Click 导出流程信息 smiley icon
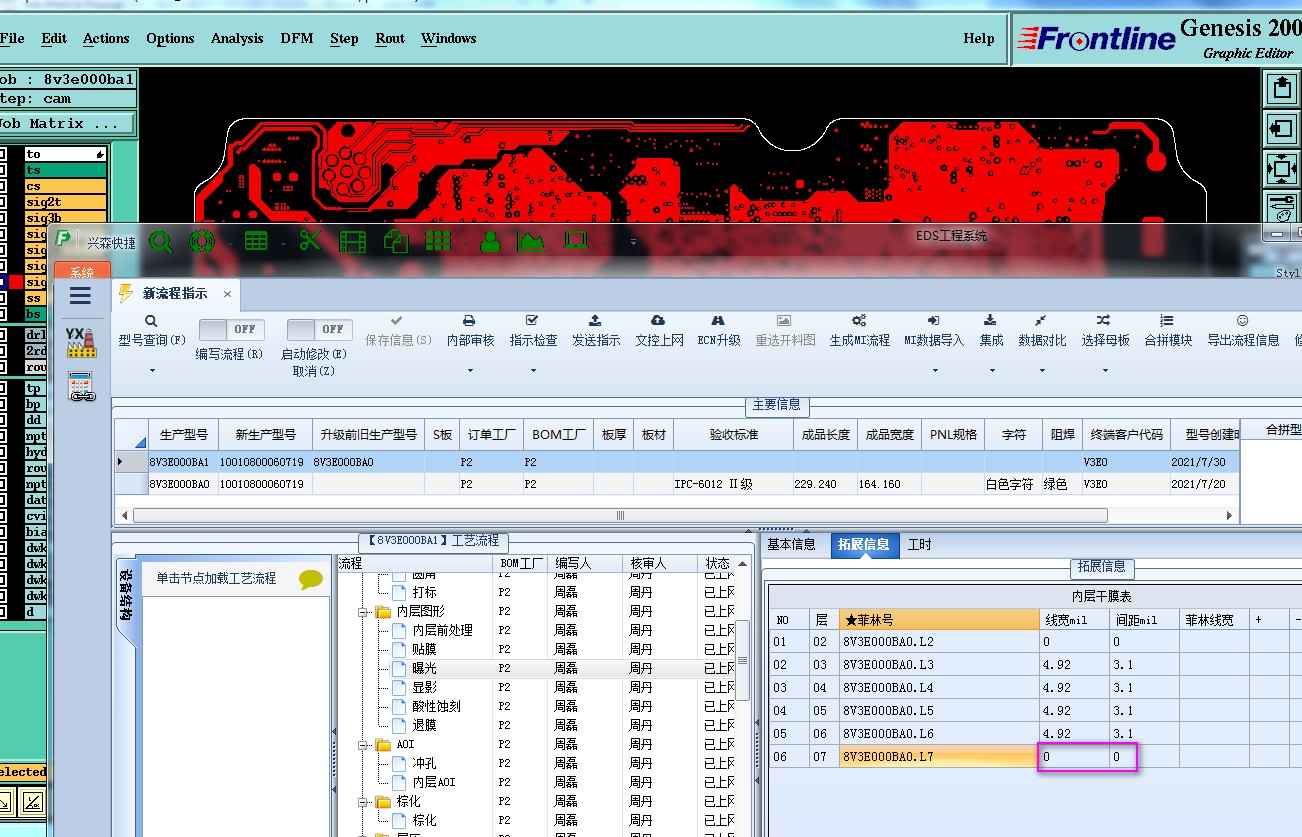 (x=1243, y=321)
